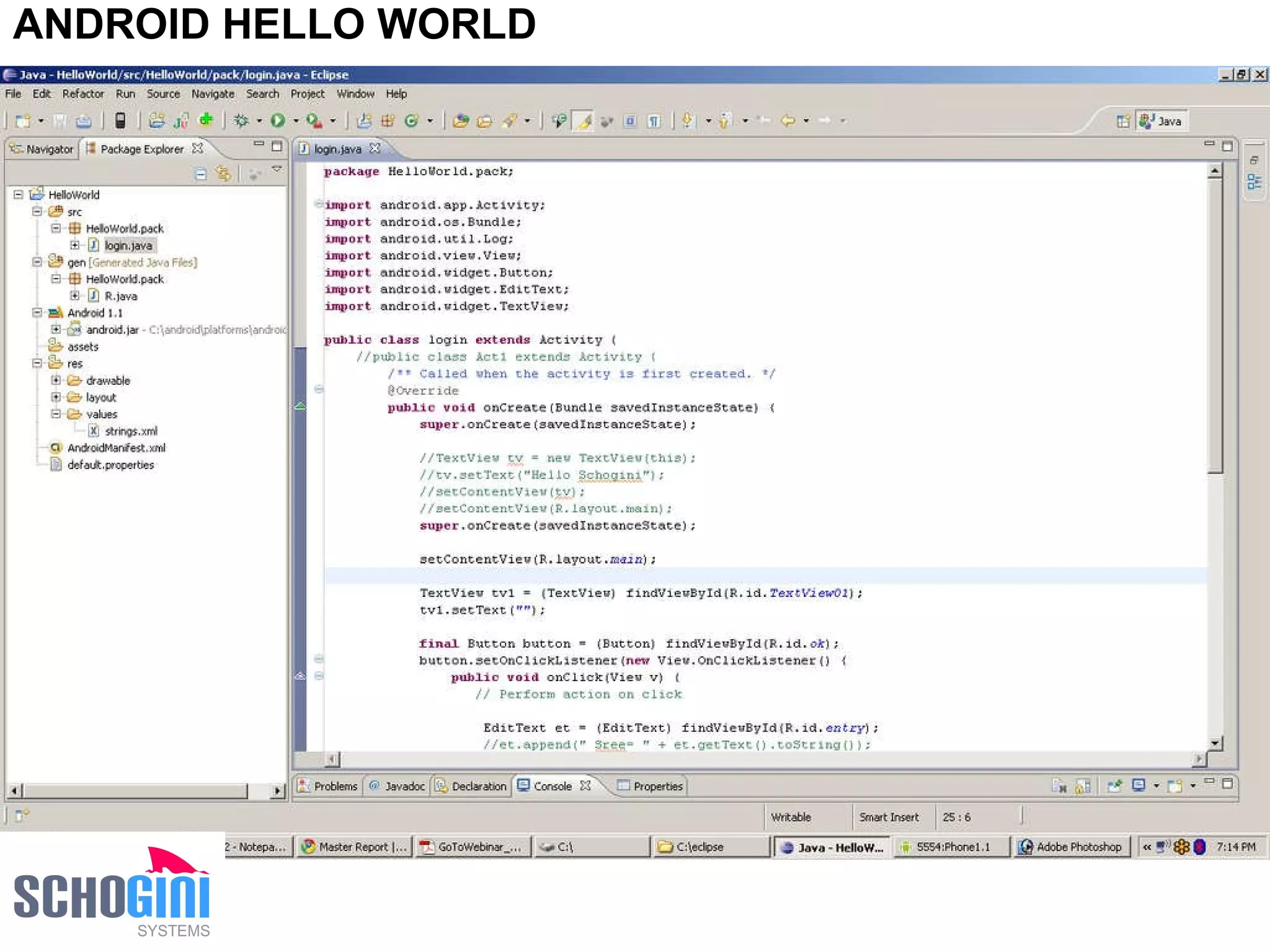Click the Open Task folder icon

484,120
